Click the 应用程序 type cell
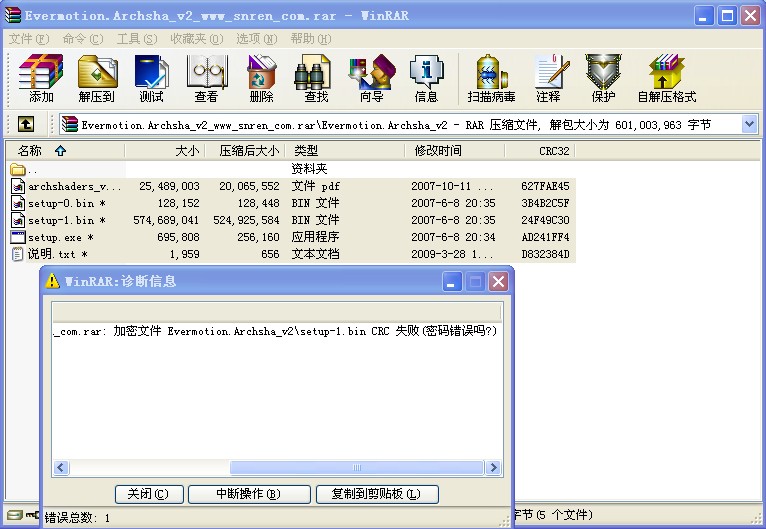The height and width of the screenshot is (529, 766). (x=315, y=237)
